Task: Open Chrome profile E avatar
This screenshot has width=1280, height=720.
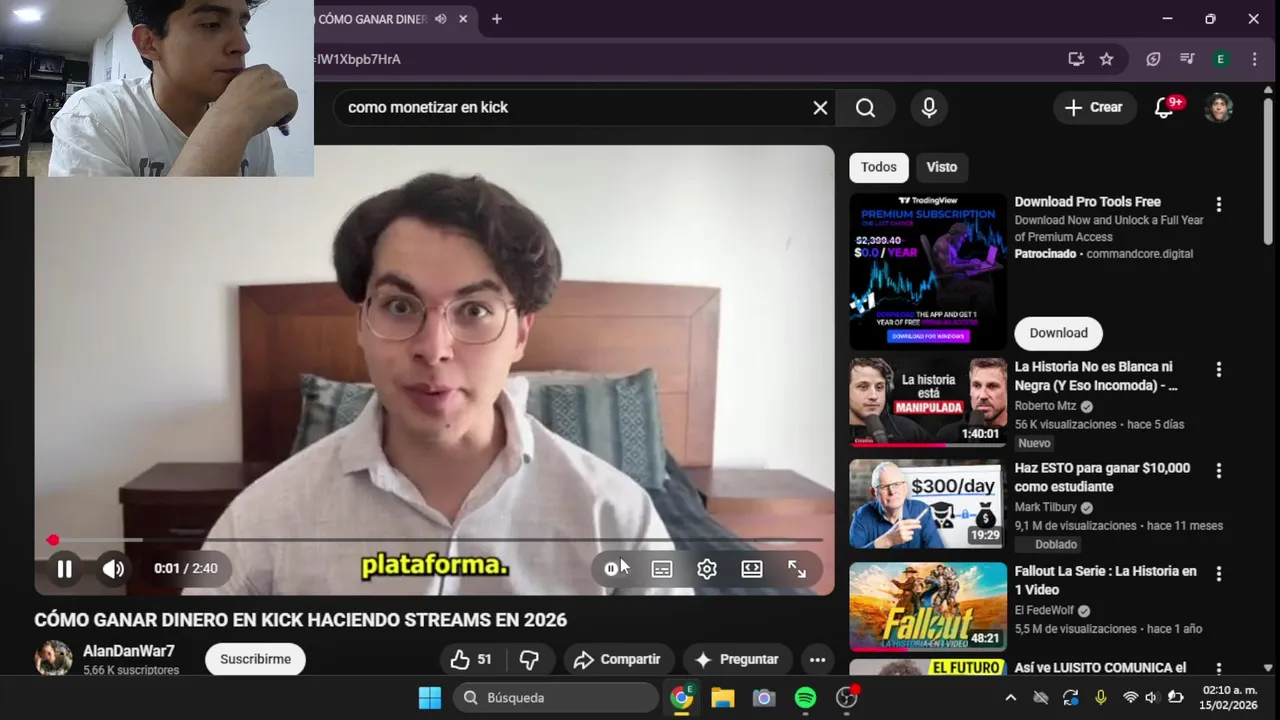Action: coord(1220,59)
